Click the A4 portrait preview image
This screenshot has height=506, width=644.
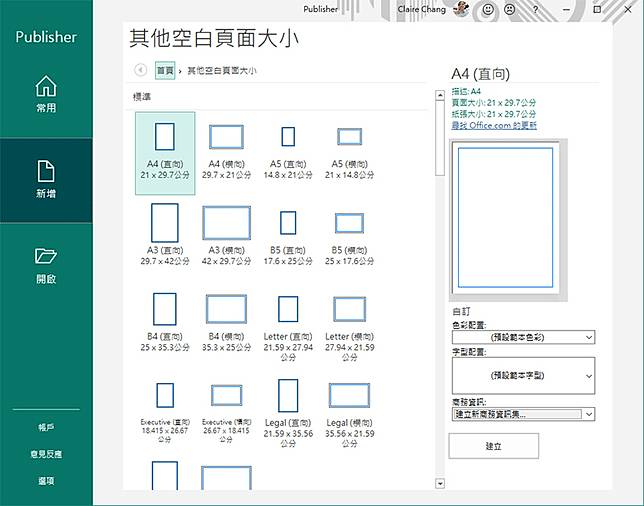(x=506, y=218)
